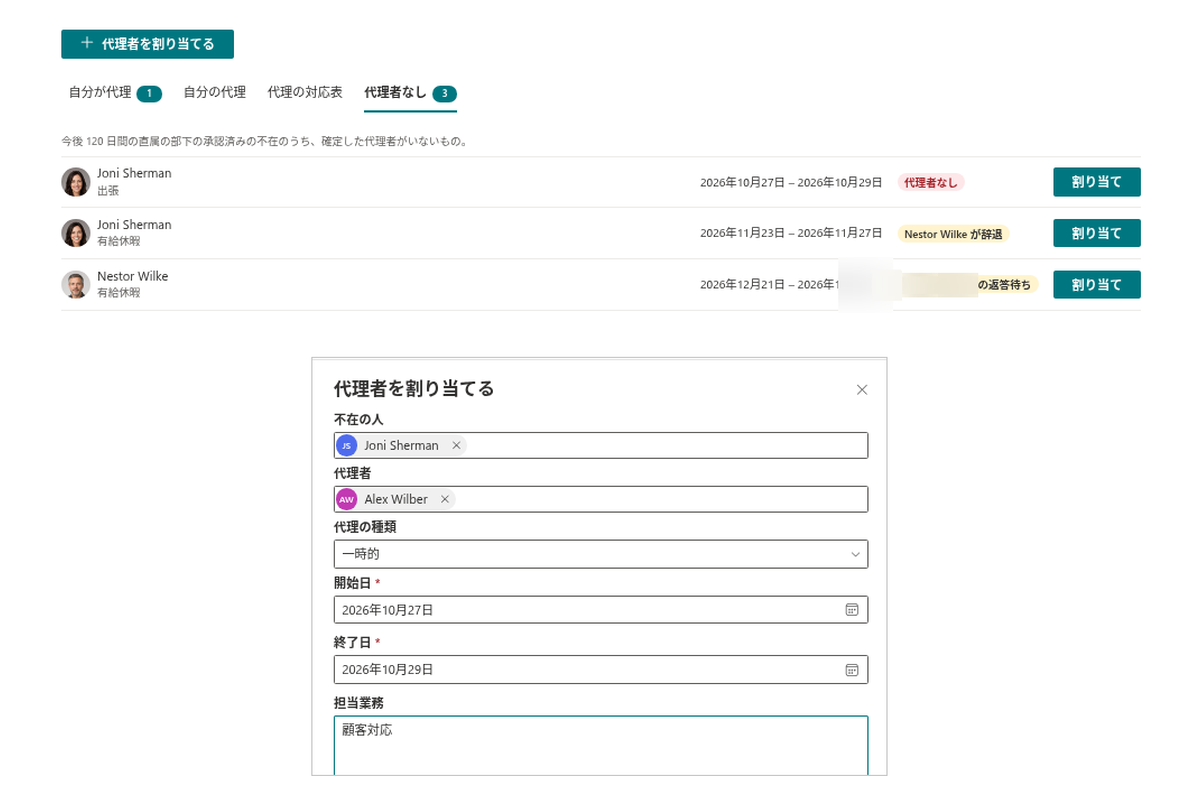Click the 代理者を割り当てる button at top
This screenshot has height=800, width=1200.
point(147,44)
